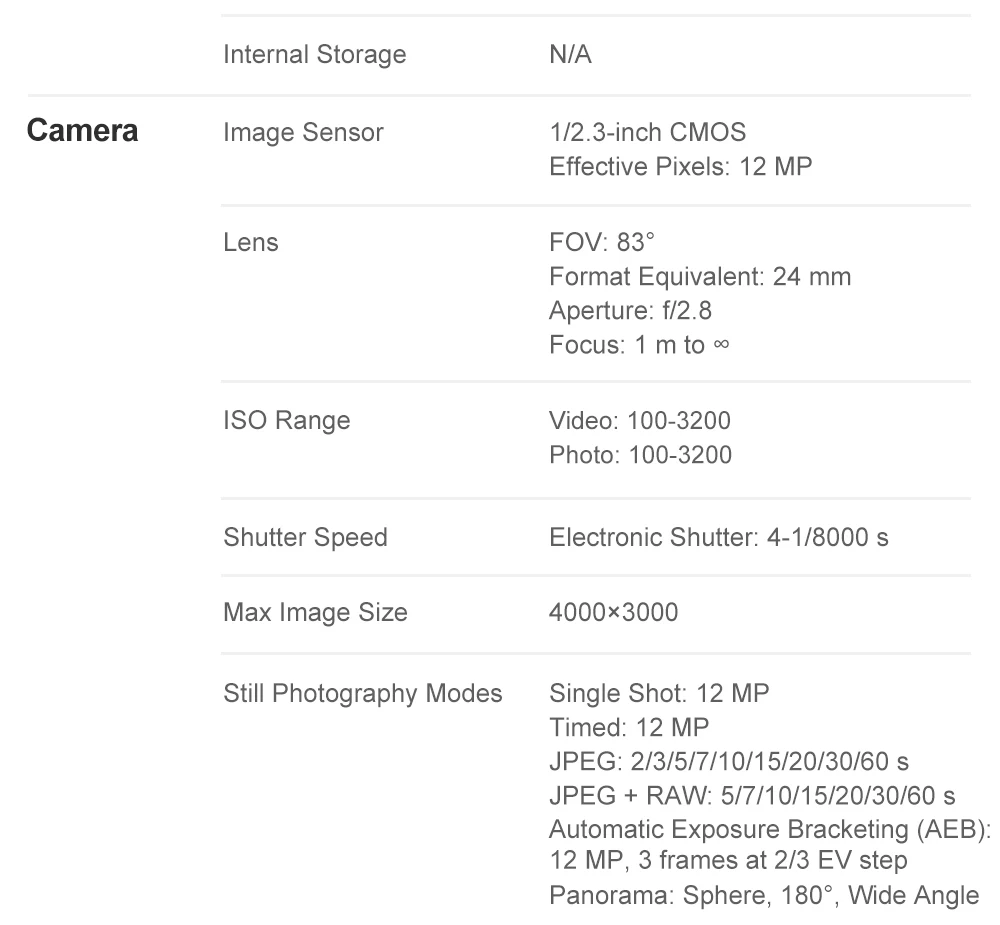Click the Focus: 1 m to ∞ line
The width and height of the screenshot is (1000, 925).
(x=638, y=345)
